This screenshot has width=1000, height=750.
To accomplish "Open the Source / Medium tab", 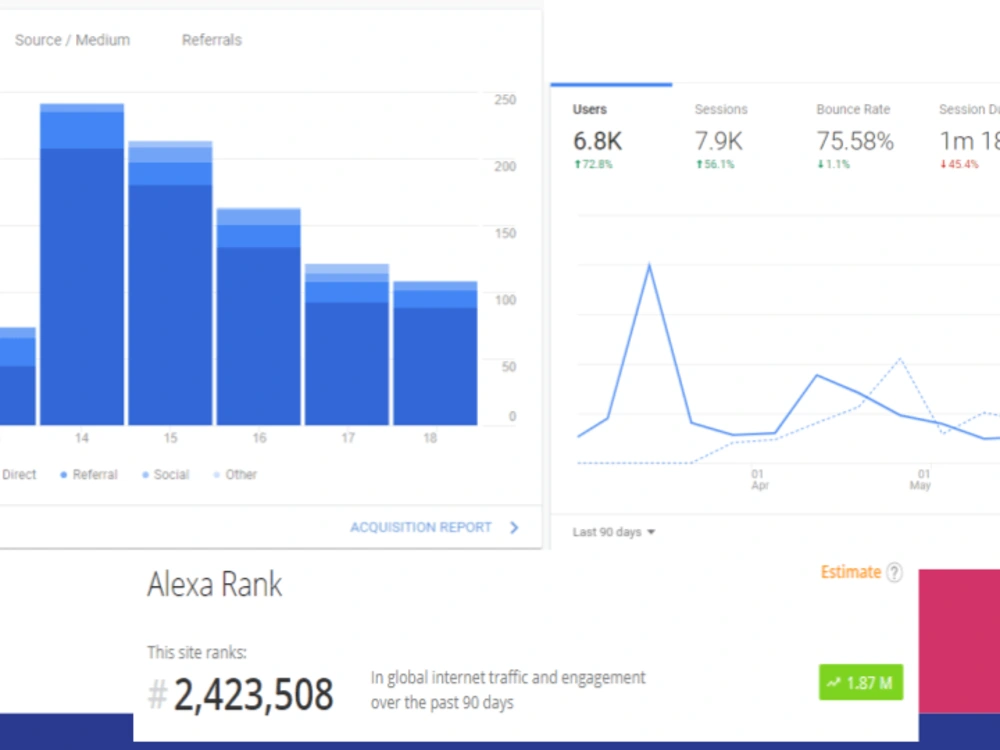I will (72, 40).
